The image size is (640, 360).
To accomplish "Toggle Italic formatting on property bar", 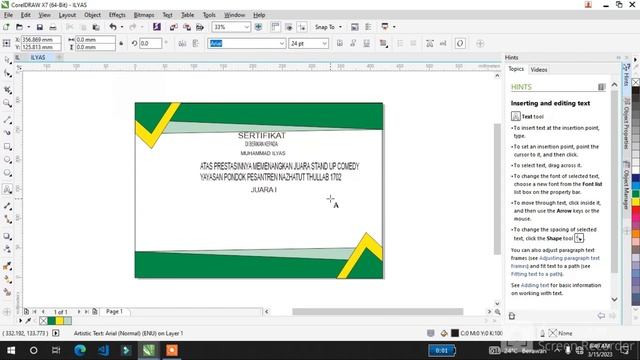I will (353, 43).
